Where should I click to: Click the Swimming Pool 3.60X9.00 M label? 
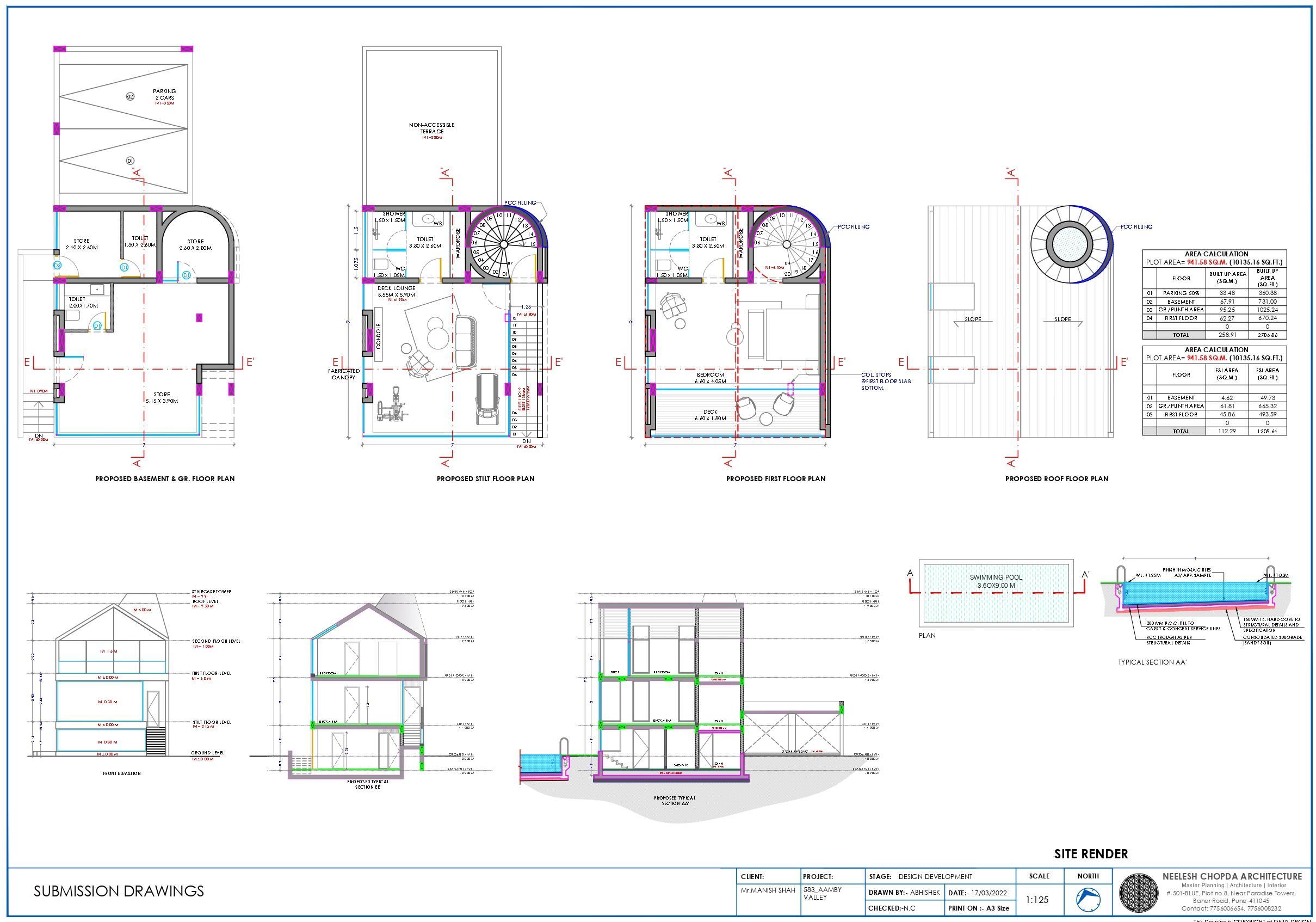(996, 581)
